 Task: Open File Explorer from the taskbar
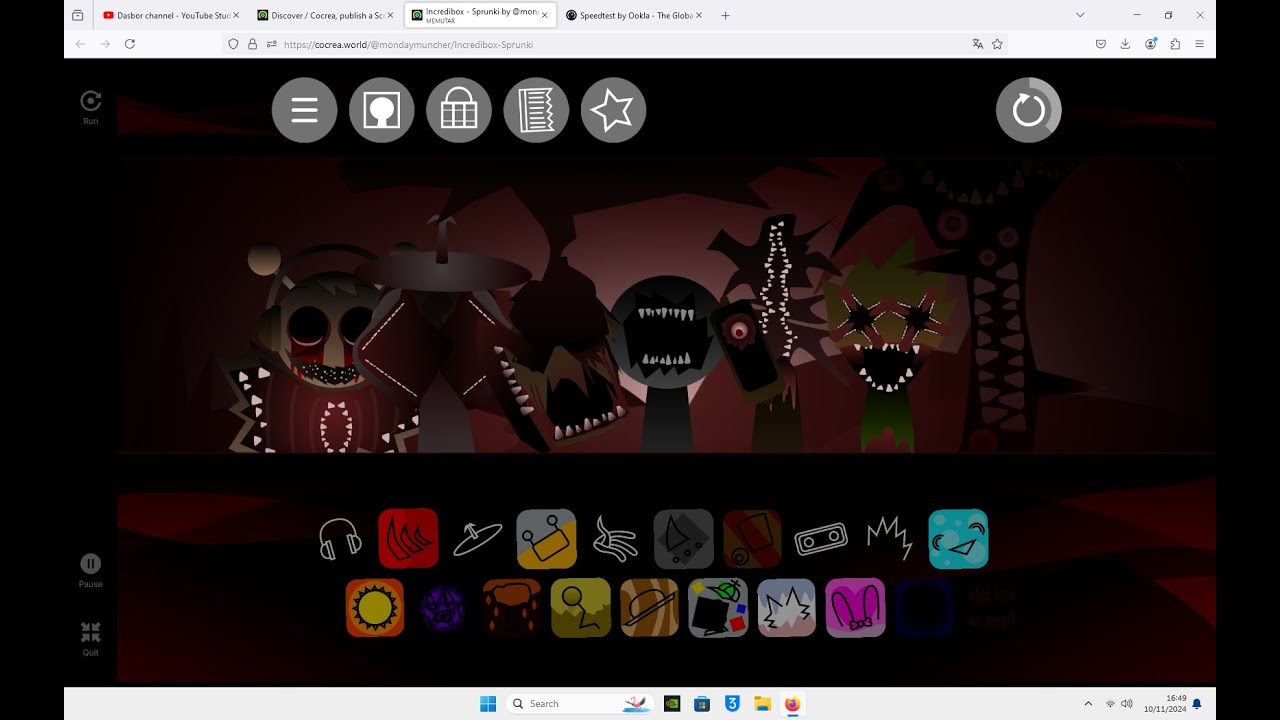pyautogui.click(x=762, y=704)
